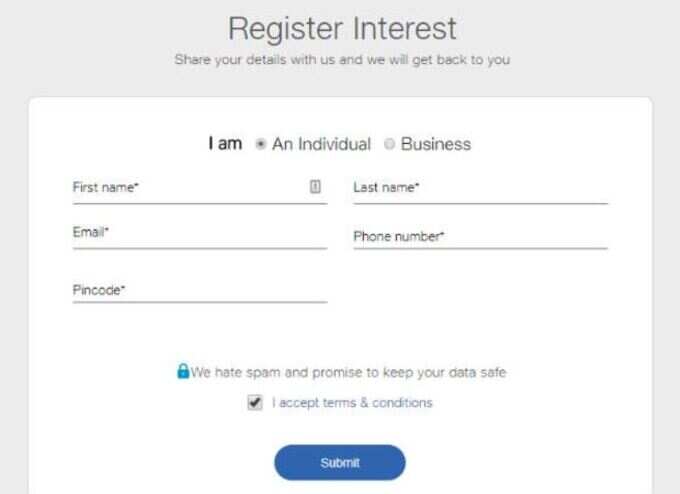Click the 'Share your details with us' subtitle
Viewport: 680px width, 494px height.
(x=342, y=59)
